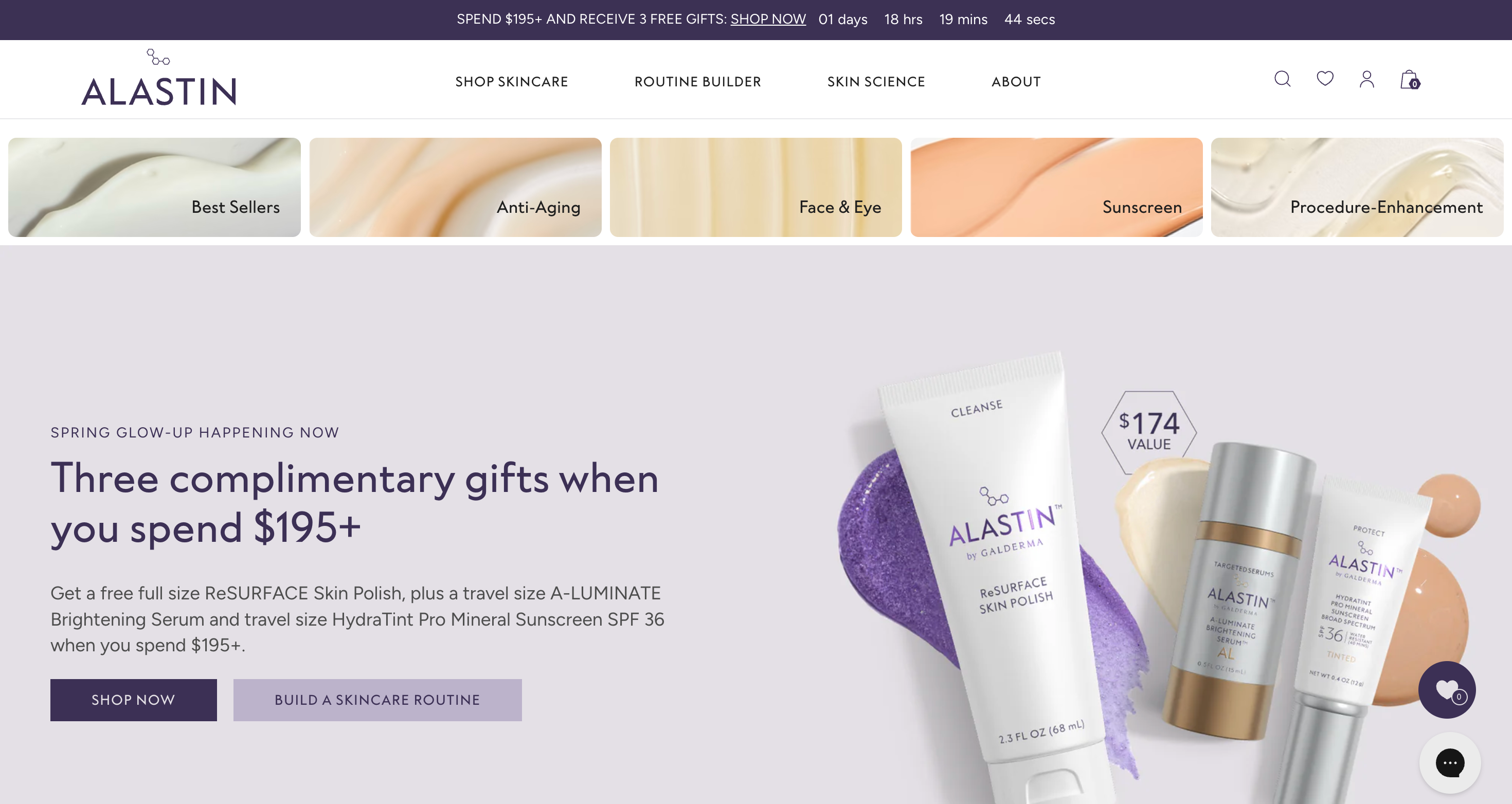Image resolution: width=1512 pixels, height=804 pixels.
Task: Select the Procedure-Enhancement category tile
Action: point(1357,187)
